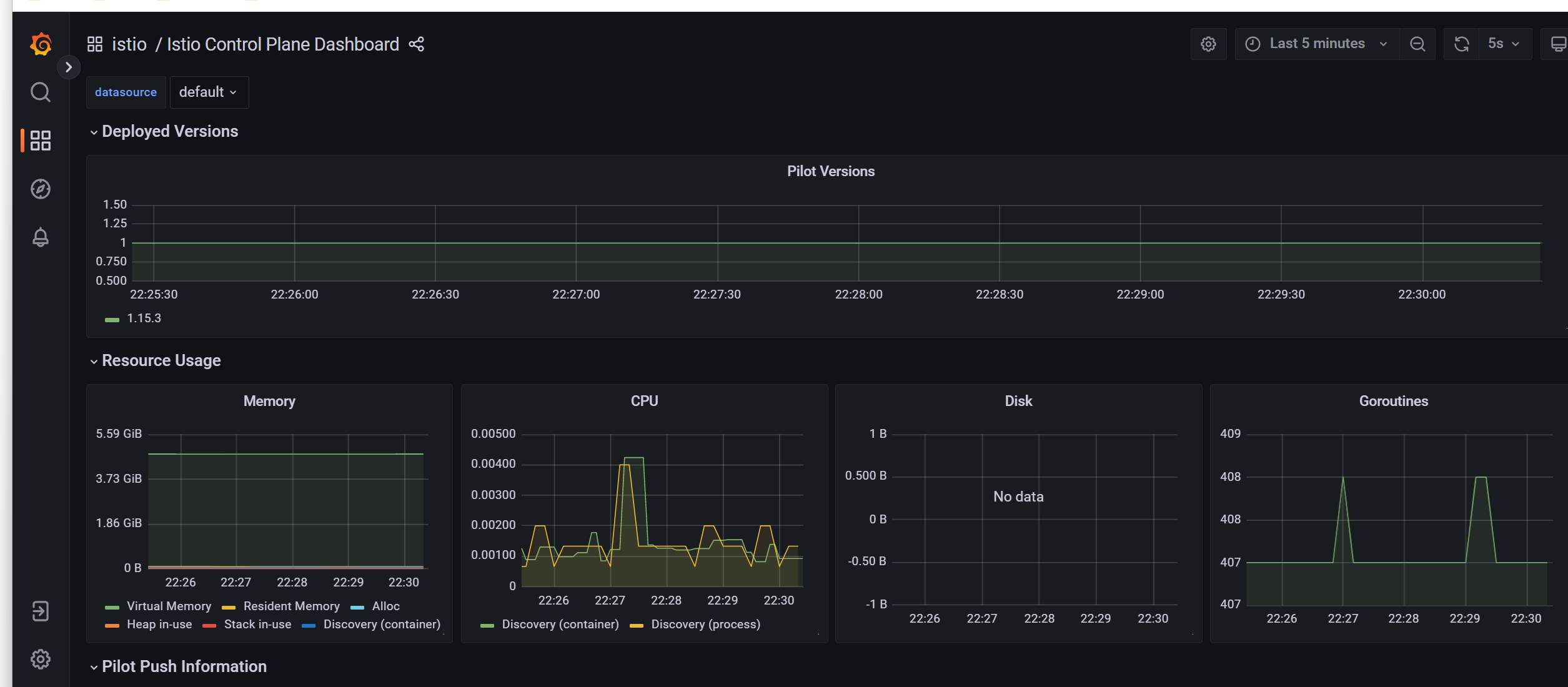Expand the sidebar with the arrow button

tap(69, 67)
